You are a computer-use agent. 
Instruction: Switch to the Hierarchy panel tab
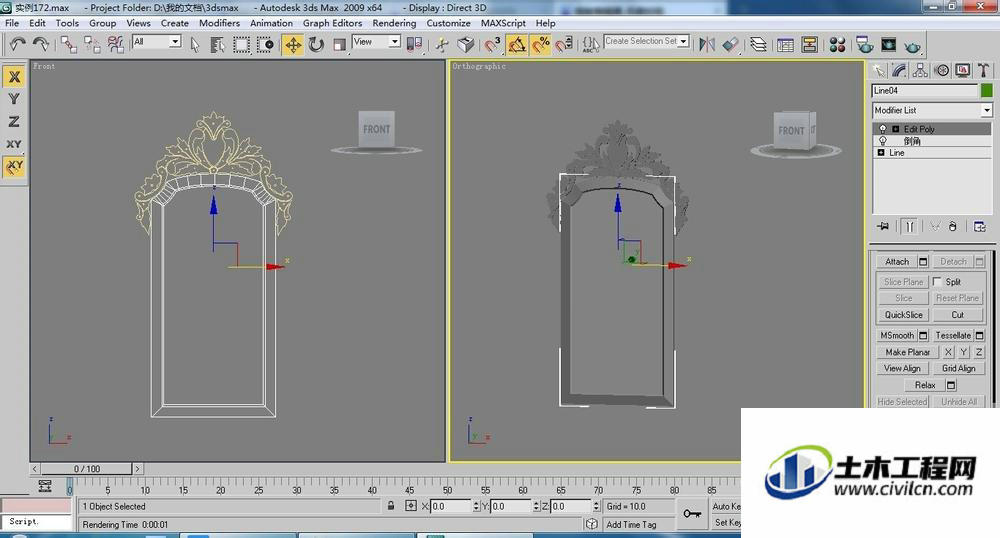tap(920, 70)
